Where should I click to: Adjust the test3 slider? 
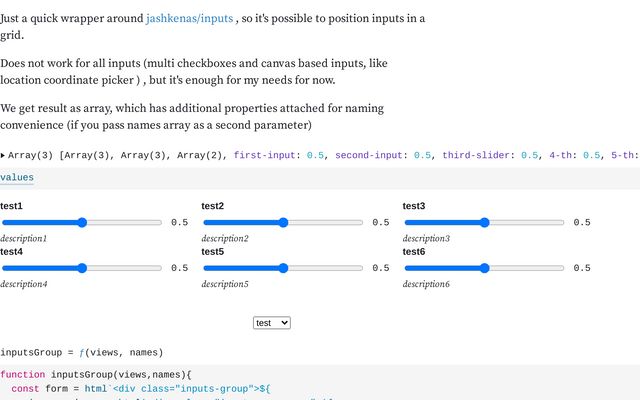484,222
